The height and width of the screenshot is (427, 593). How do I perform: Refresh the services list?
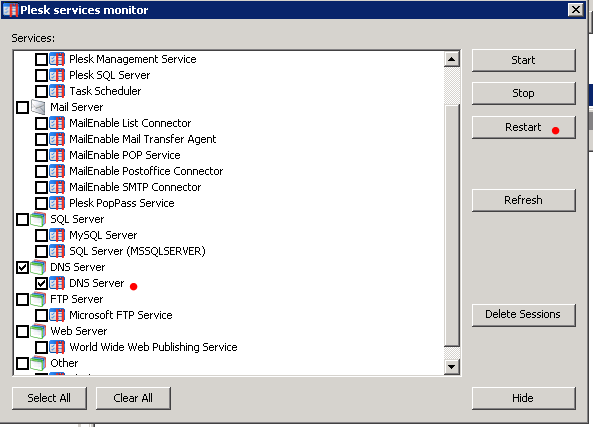click(523, 200)
